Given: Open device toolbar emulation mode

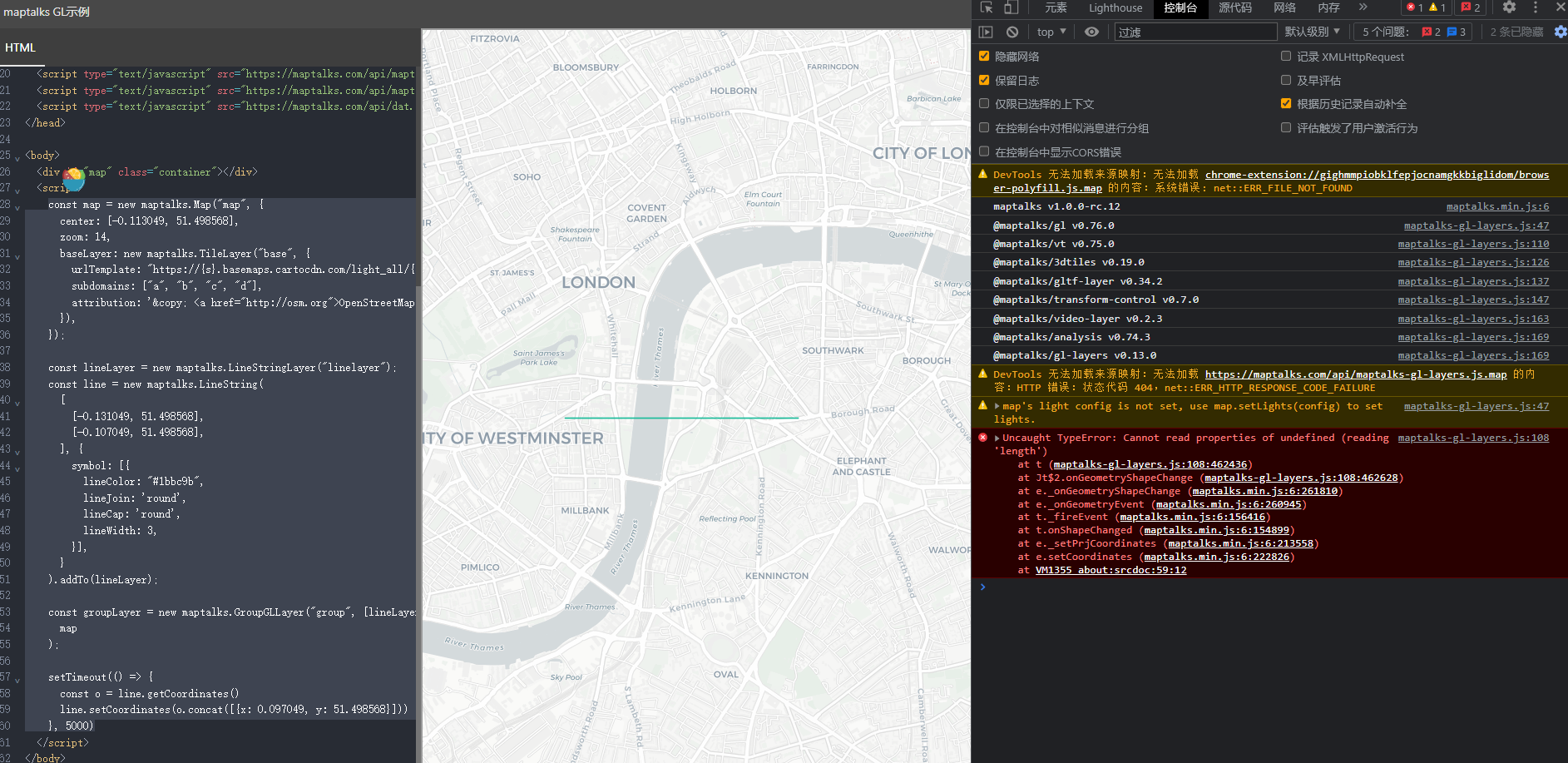Looking at the screenshot, I should coord(1010,7).
